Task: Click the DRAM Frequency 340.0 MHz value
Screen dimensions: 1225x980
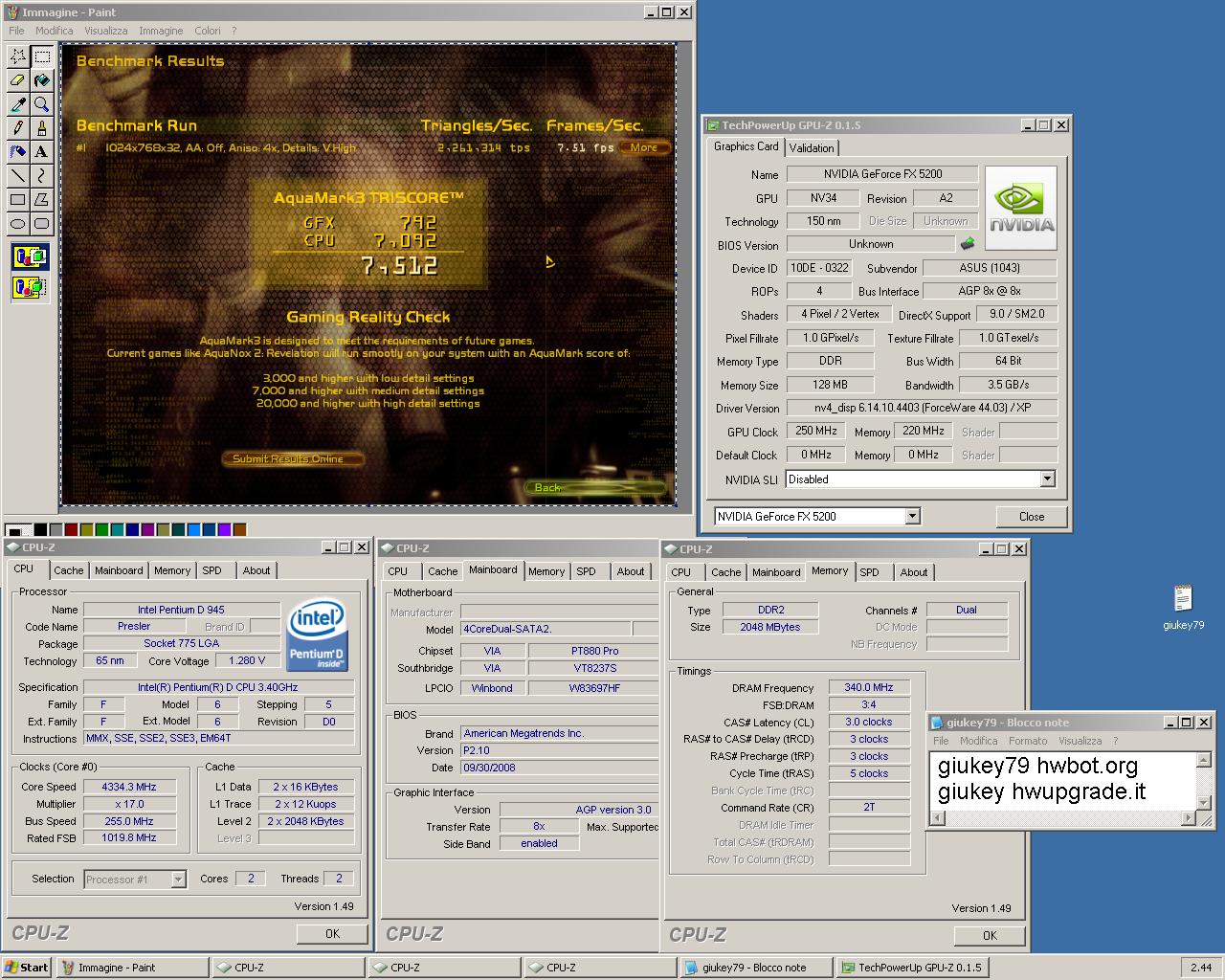Action: pos(868,687)
